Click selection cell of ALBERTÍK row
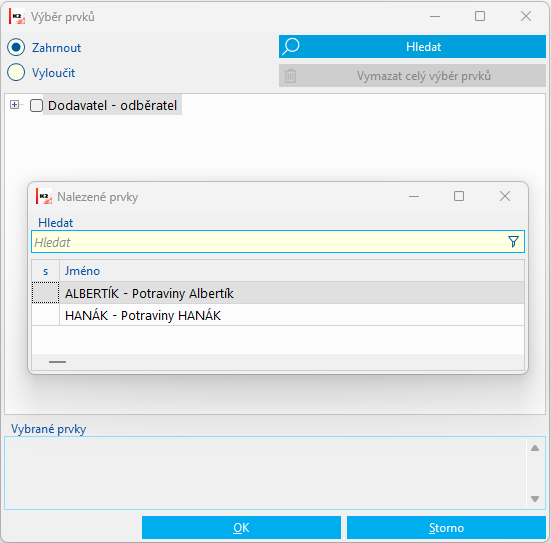The height and width of the screenshot is (543, 551). tap(46, 293)
